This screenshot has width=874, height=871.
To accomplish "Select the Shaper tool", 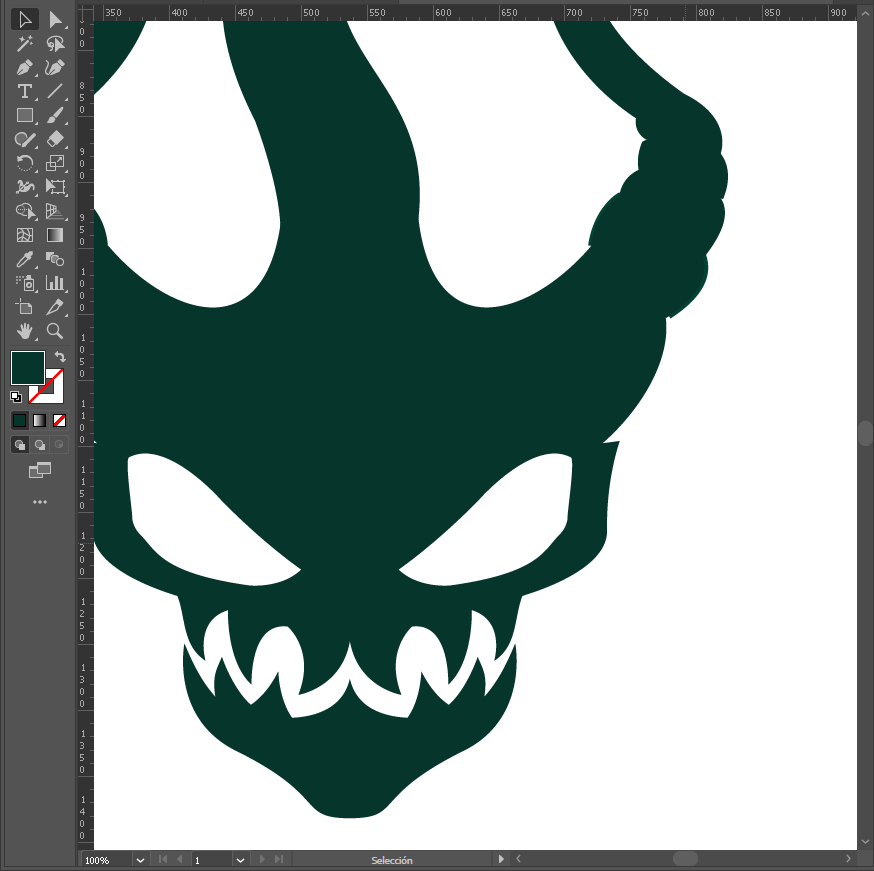I will click(x=25, y=139).
